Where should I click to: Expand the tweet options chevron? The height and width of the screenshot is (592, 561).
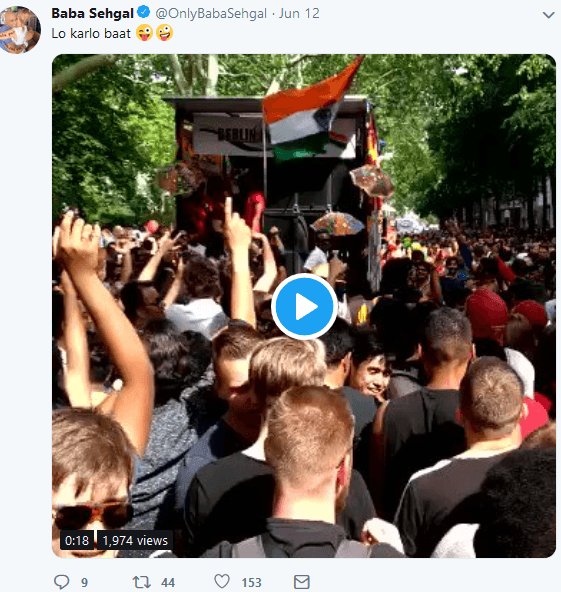(548, 15)
